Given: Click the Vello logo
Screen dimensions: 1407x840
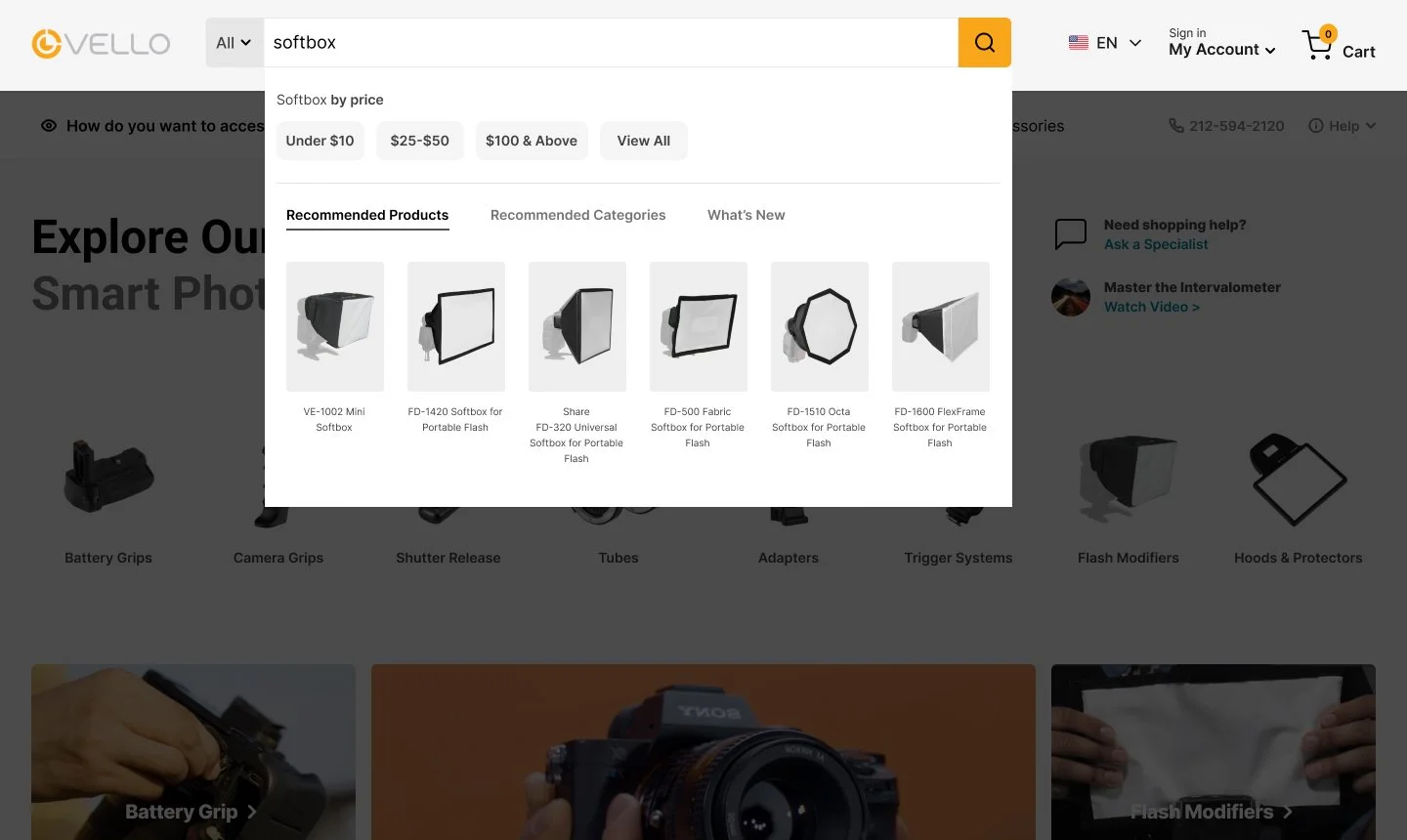Looking at the screenshot, I should (x=101, y=44).
